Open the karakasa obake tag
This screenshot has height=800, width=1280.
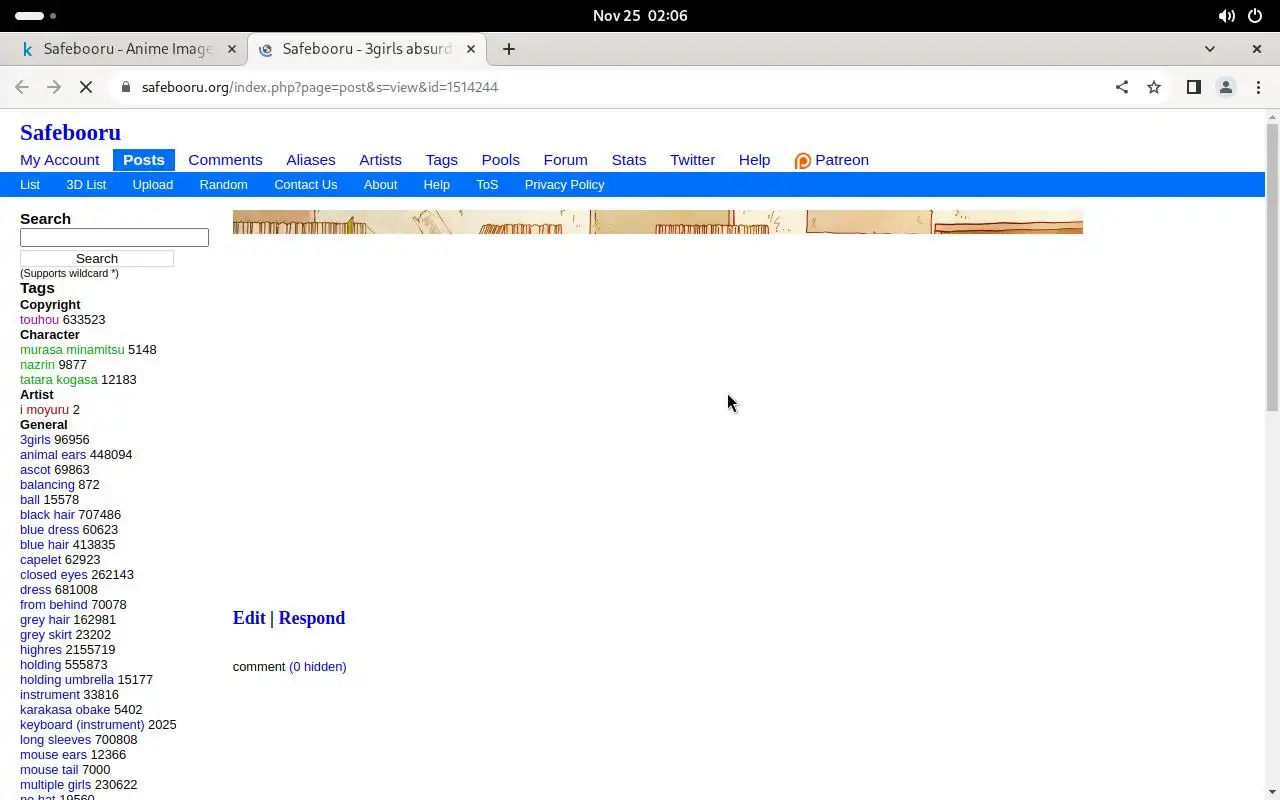coord(65,710)
